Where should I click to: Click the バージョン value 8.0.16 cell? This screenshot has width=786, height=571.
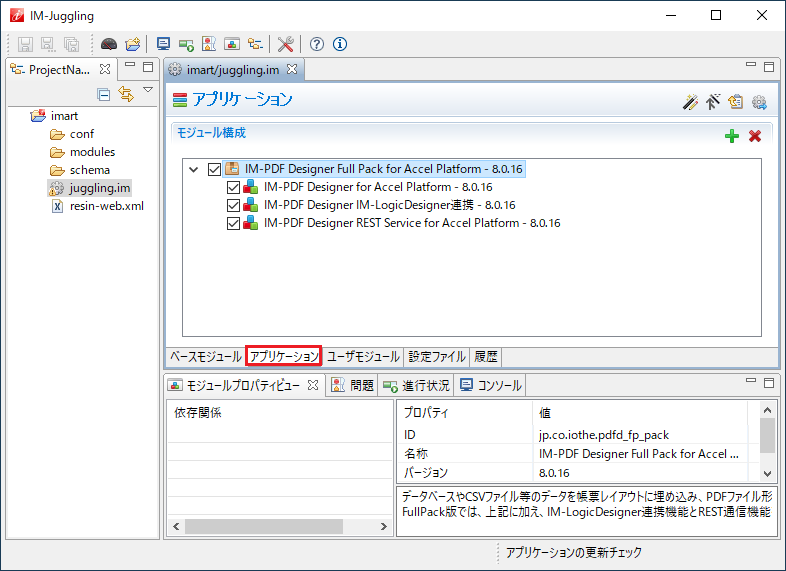pos(554,473)
